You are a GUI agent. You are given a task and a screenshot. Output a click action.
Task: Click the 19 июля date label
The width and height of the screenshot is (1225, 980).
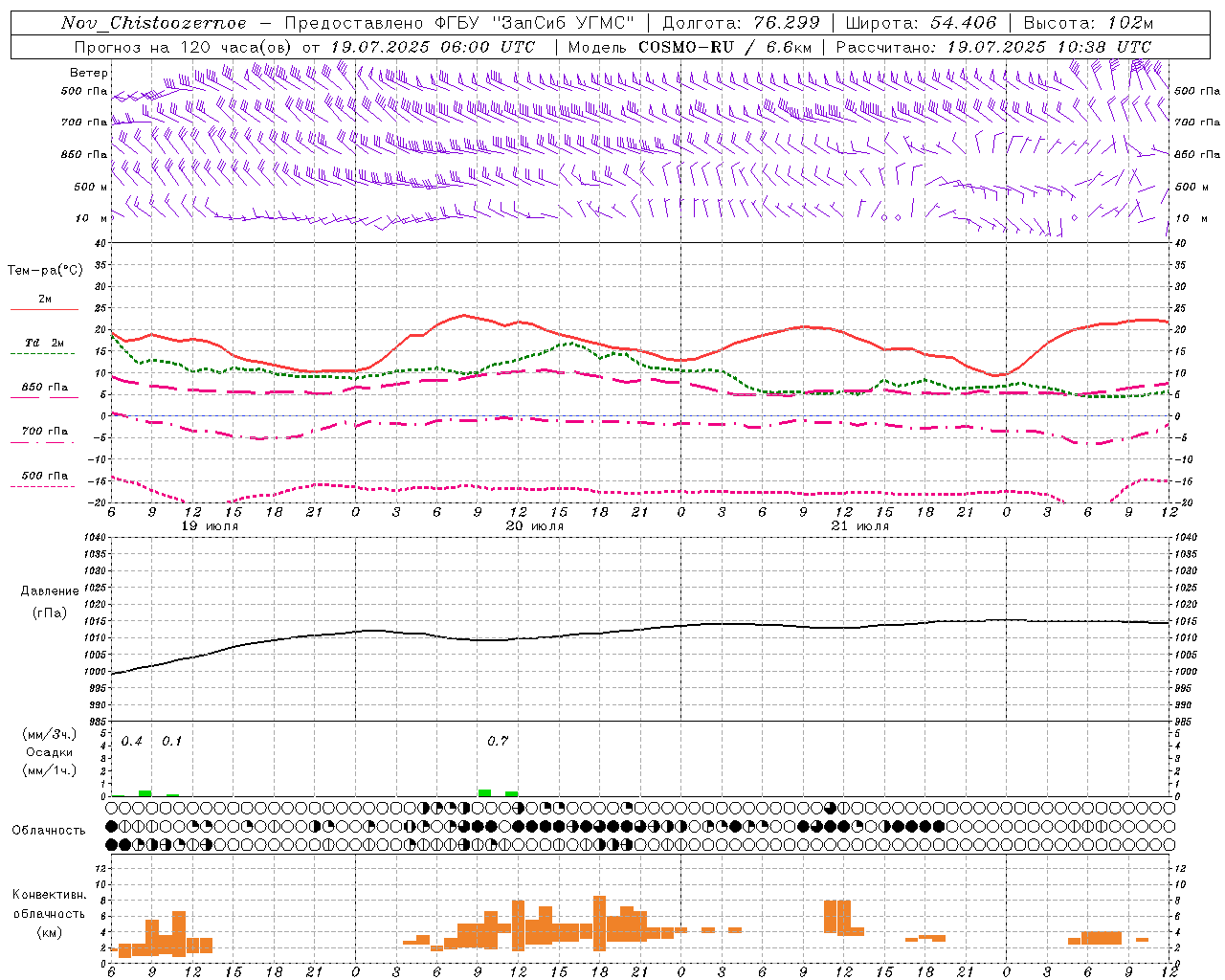point(211,526)
